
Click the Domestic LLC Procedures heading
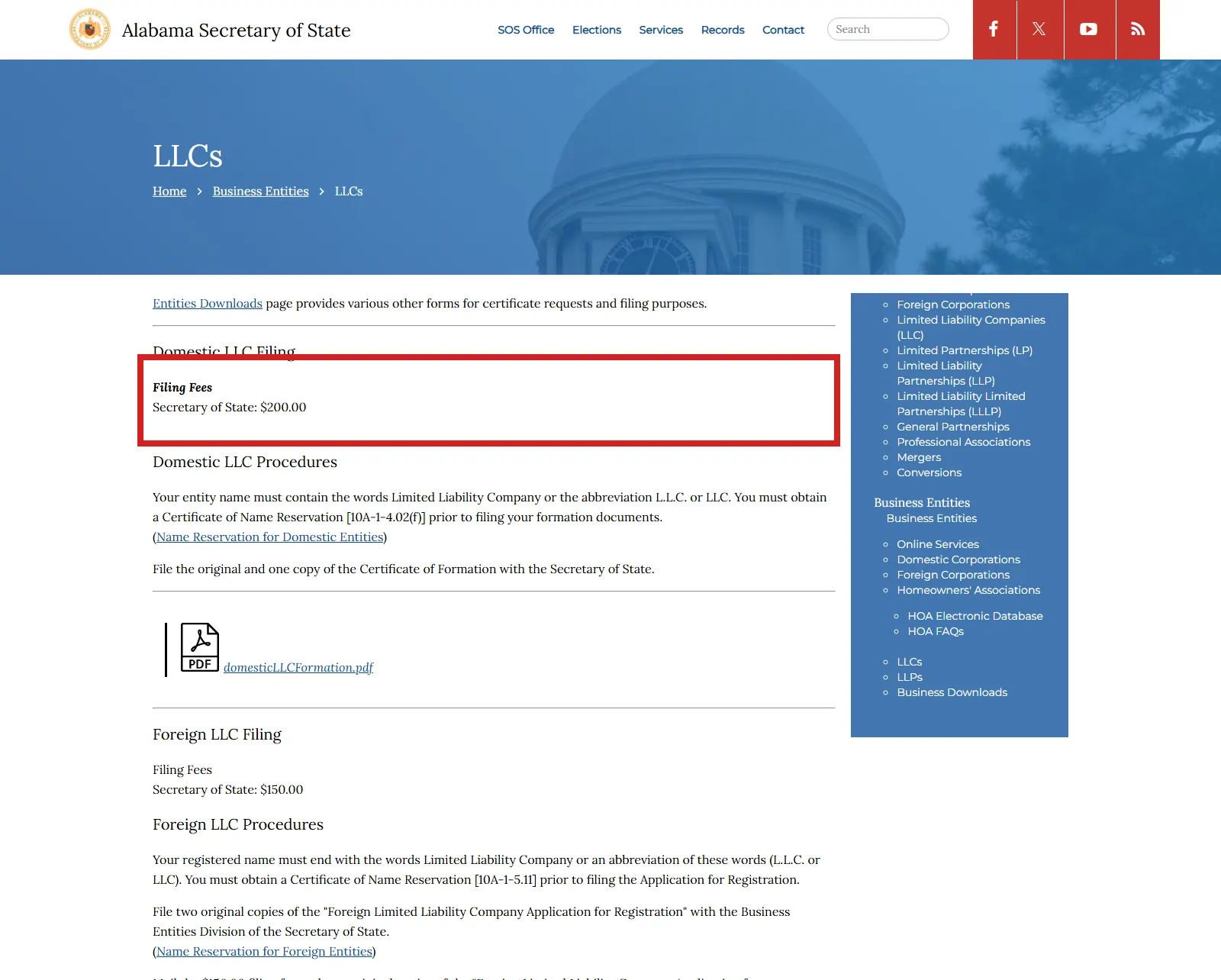coord(245,462)
